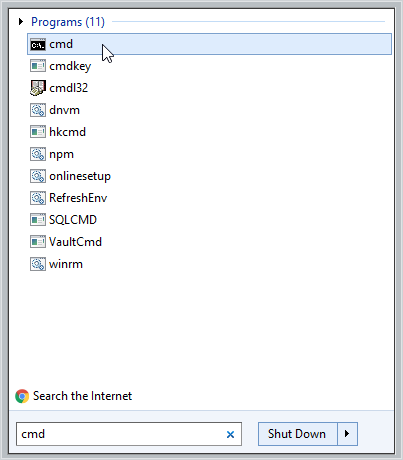Open the npm result text
The width and height of the screenshot is (403, 460).
[61, 155]
